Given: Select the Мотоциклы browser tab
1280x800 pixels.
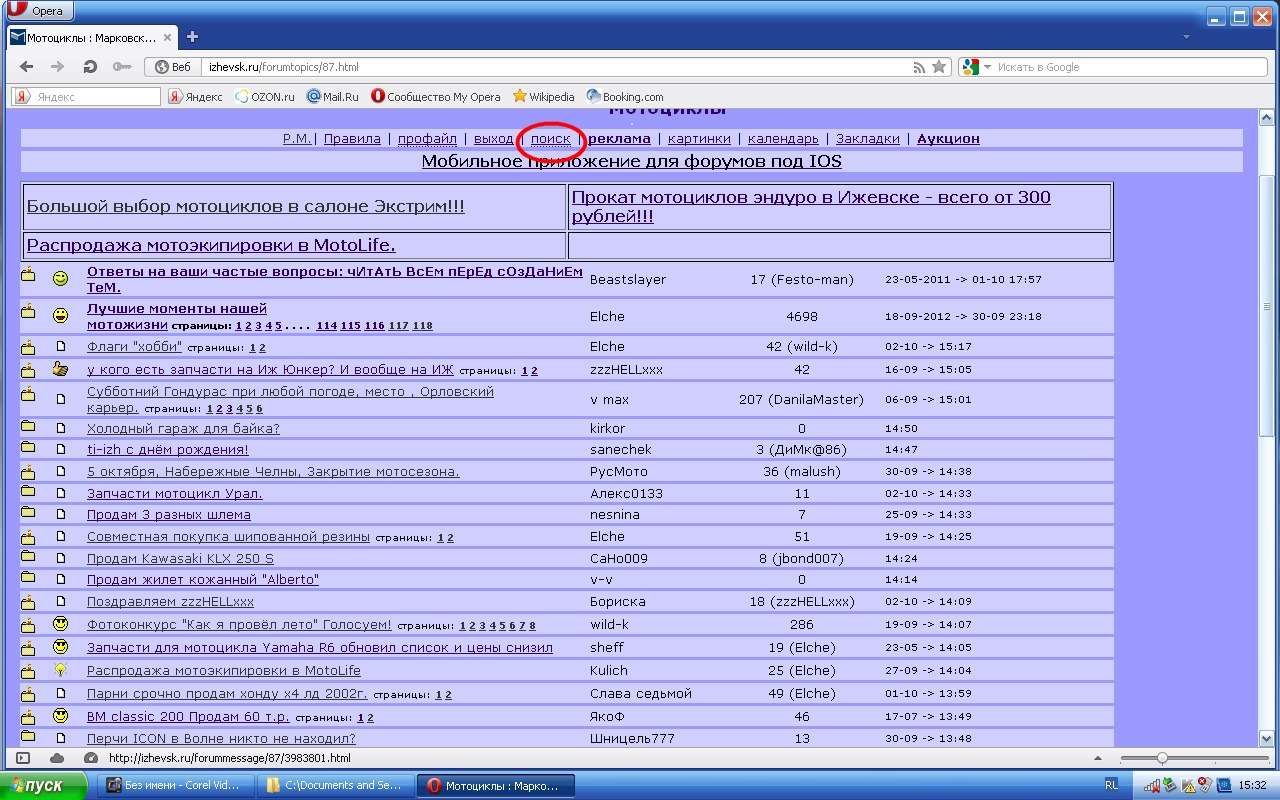Looking at the screenshot, I should coord(90,37).
